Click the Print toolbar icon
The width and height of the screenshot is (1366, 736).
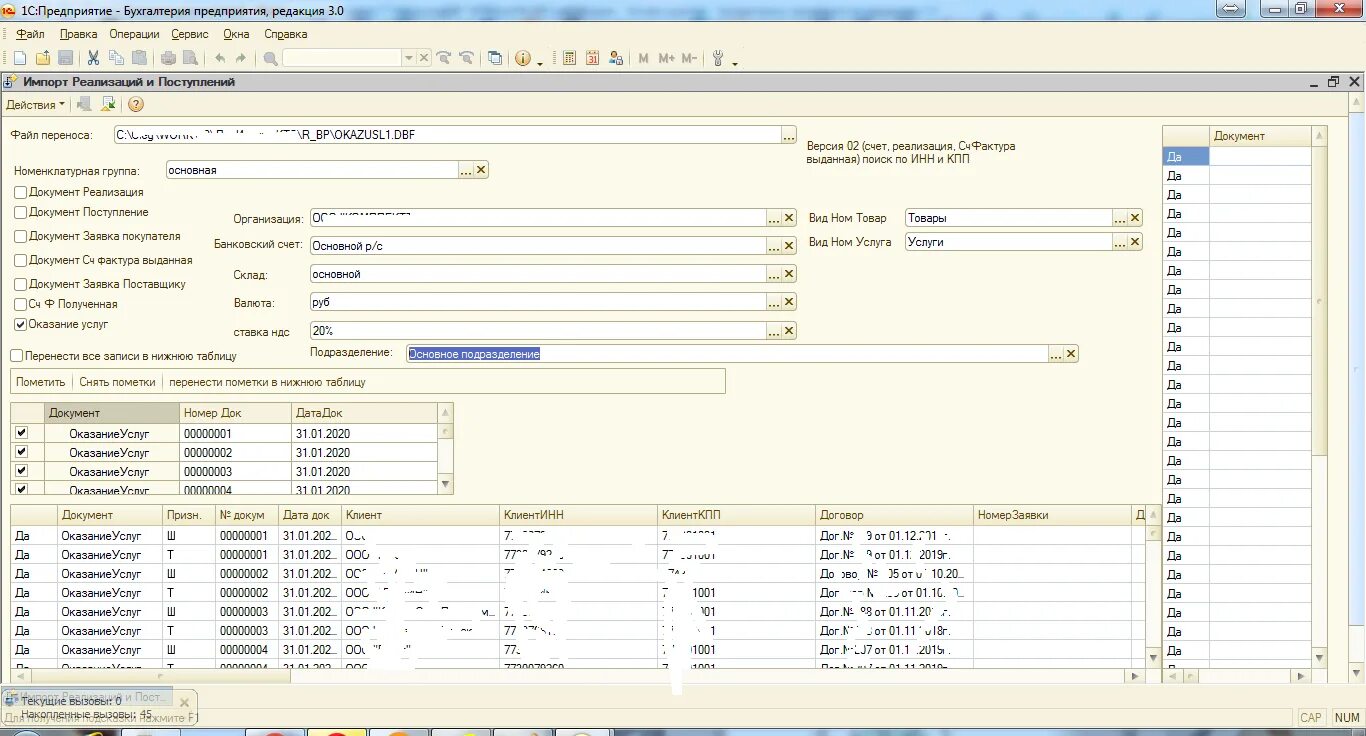tap(168, 59)
